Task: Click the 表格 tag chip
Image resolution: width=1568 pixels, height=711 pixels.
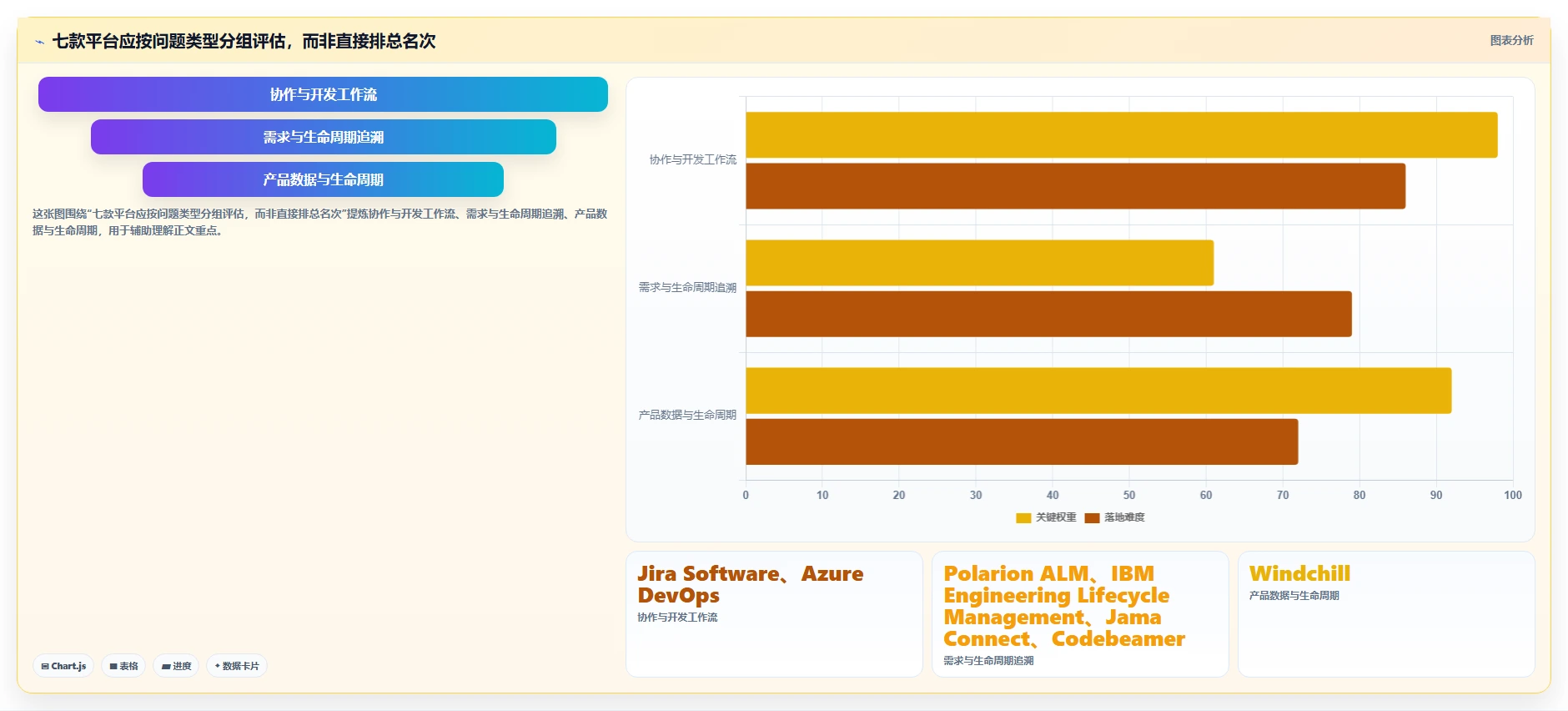Action: pos(123,666)
